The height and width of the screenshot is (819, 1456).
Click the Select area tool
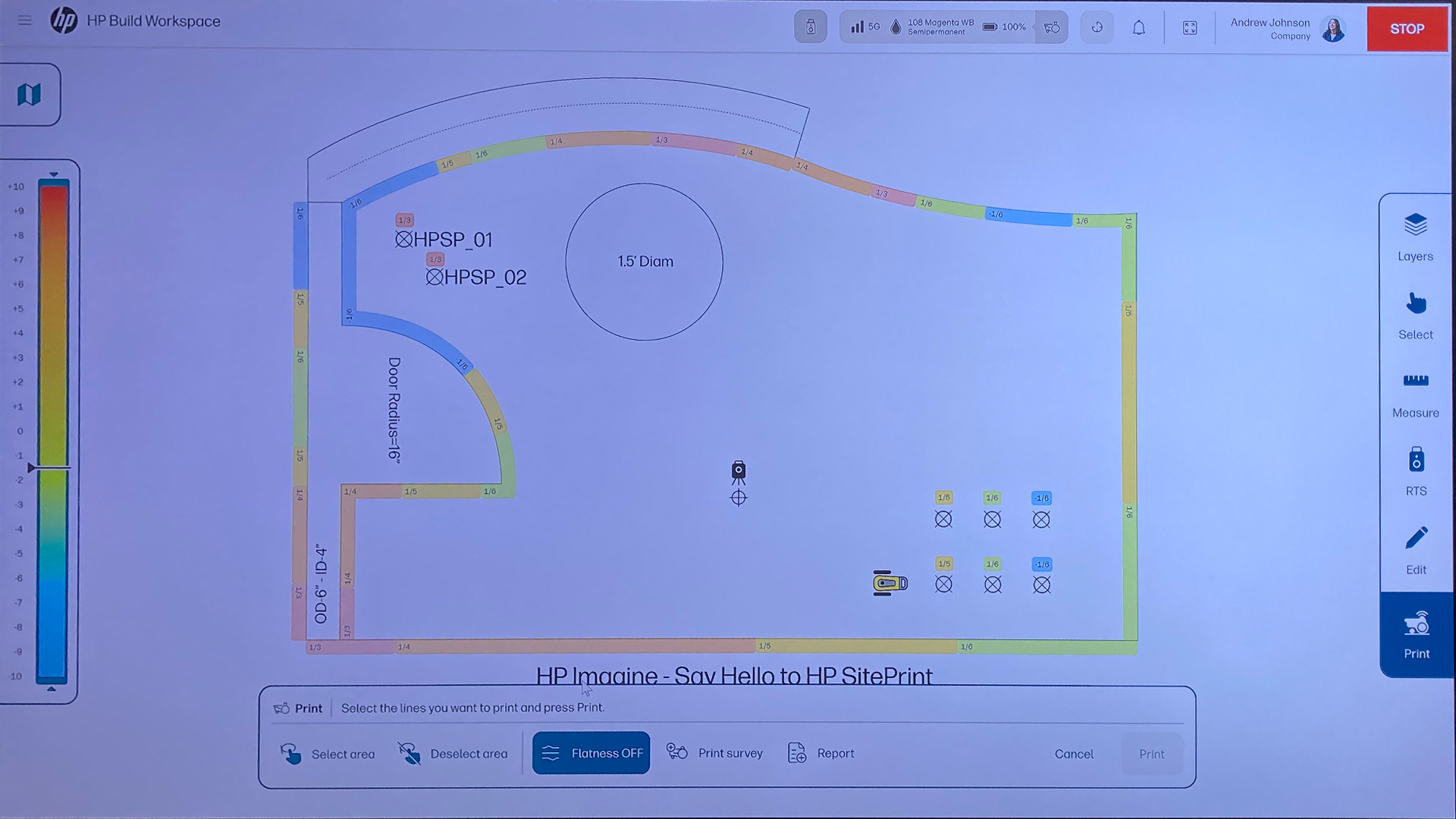328,753
